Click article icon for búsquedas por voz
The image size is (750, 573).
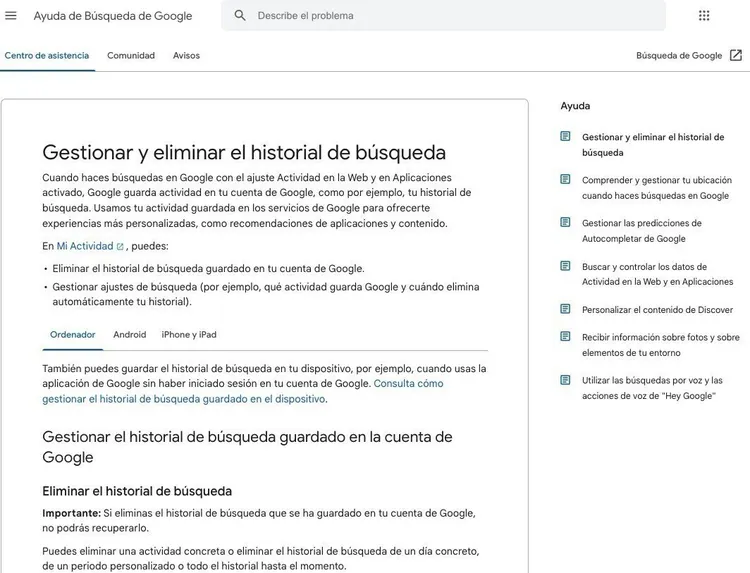(x=565, y=380)
